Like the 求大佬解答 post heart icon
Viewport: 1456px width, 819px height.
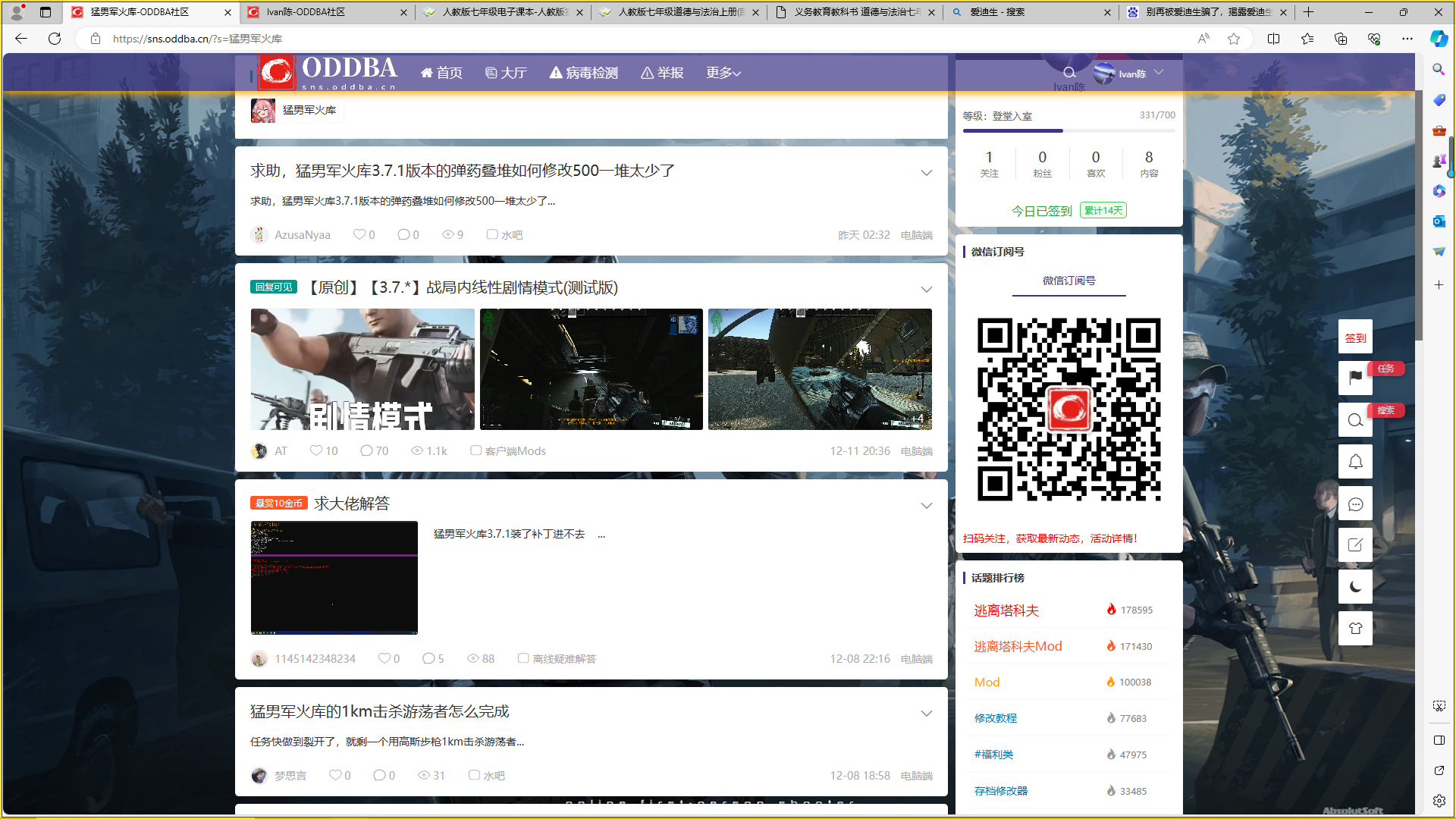384,658
